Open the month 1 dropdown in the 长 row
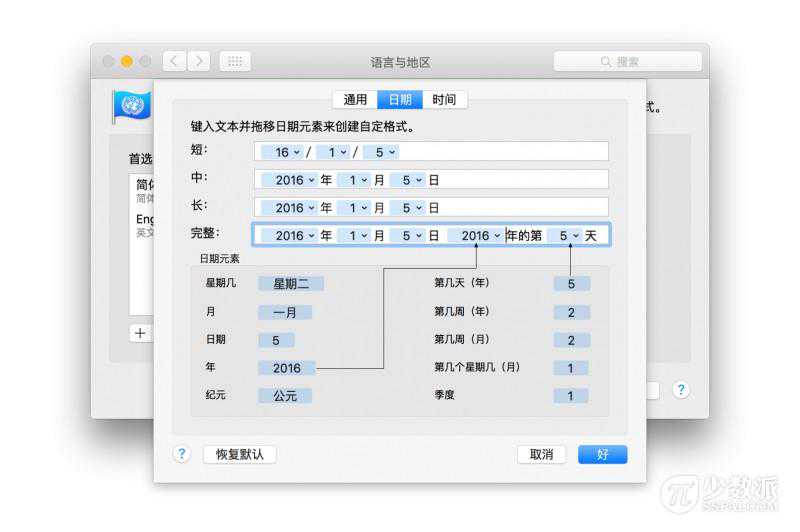Screen dimensions: 800x532 [354, 208]
